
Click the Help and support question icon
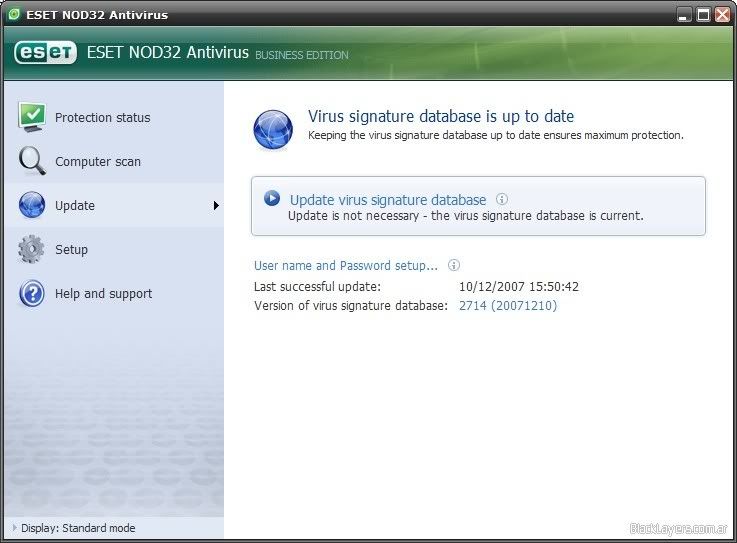[31, 293]
